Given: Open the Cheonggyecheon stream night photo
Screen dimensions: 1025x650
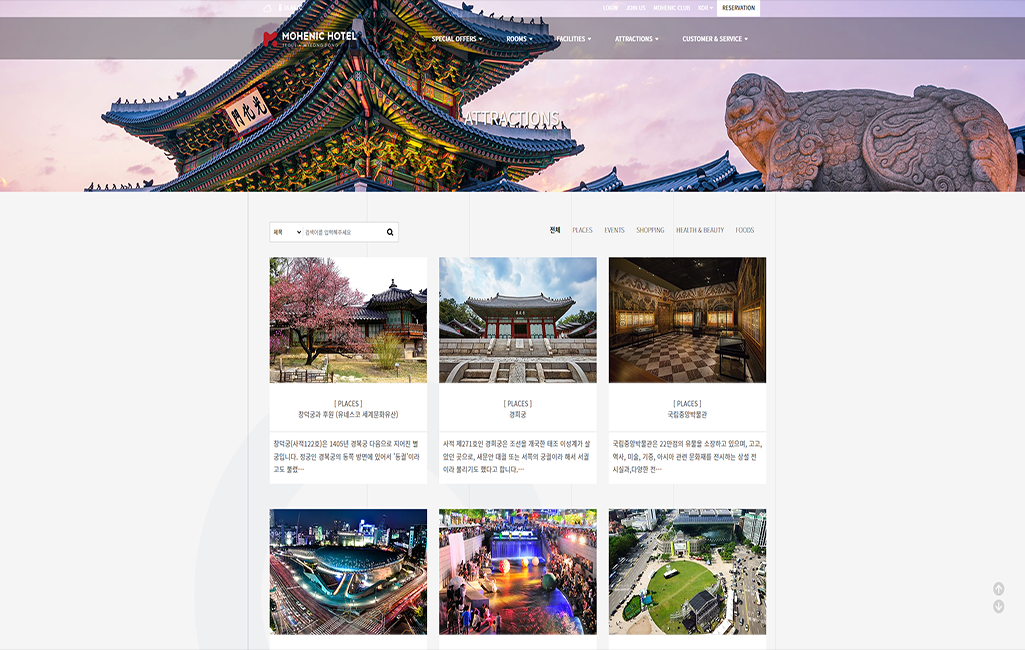Looking at the screenshot, I should [518, 572].
